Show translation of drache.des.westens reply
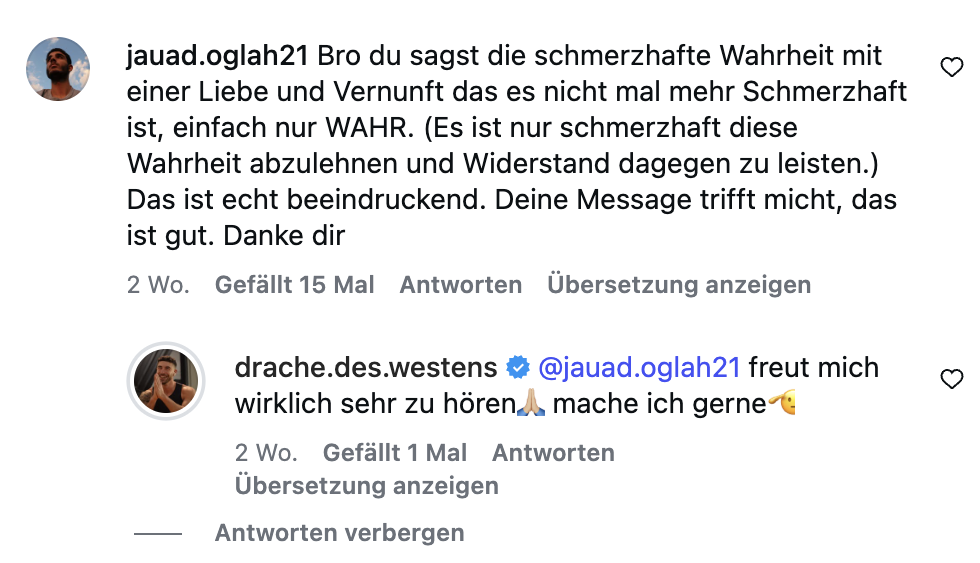 click(366, 486)
